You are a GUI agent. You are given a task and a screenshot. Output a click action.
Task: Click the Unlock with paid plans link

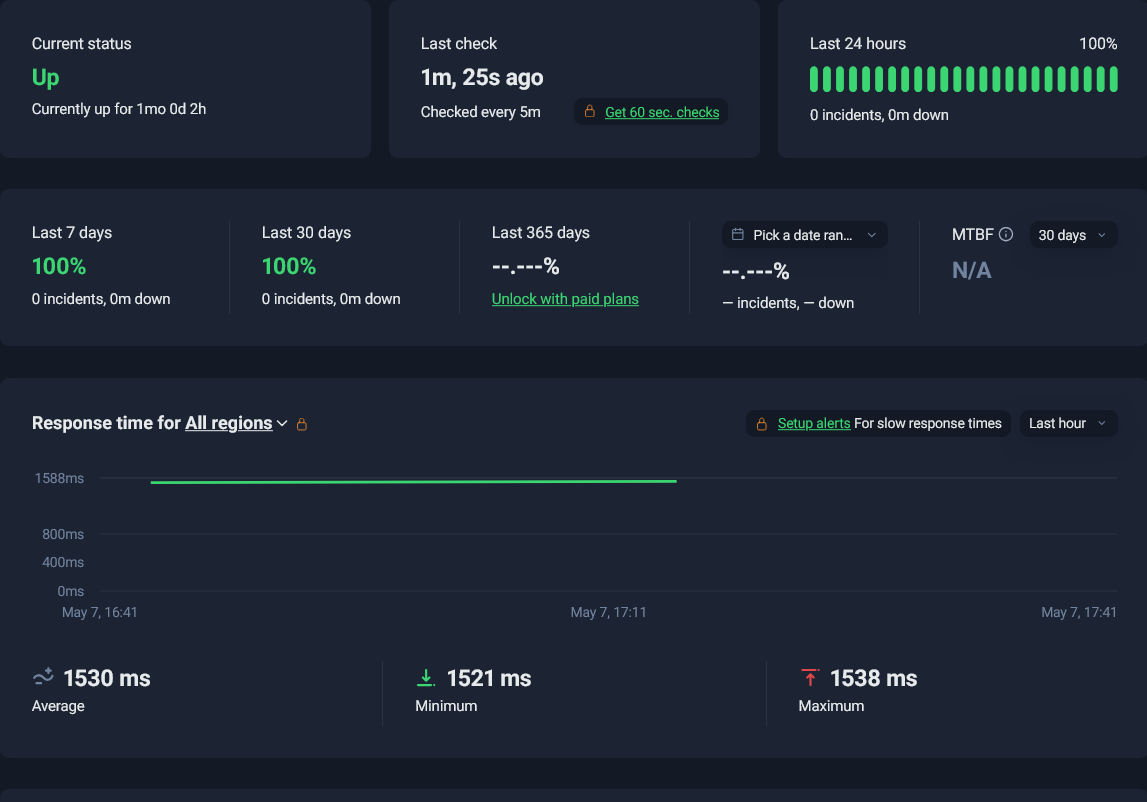[x=565, y=299]
